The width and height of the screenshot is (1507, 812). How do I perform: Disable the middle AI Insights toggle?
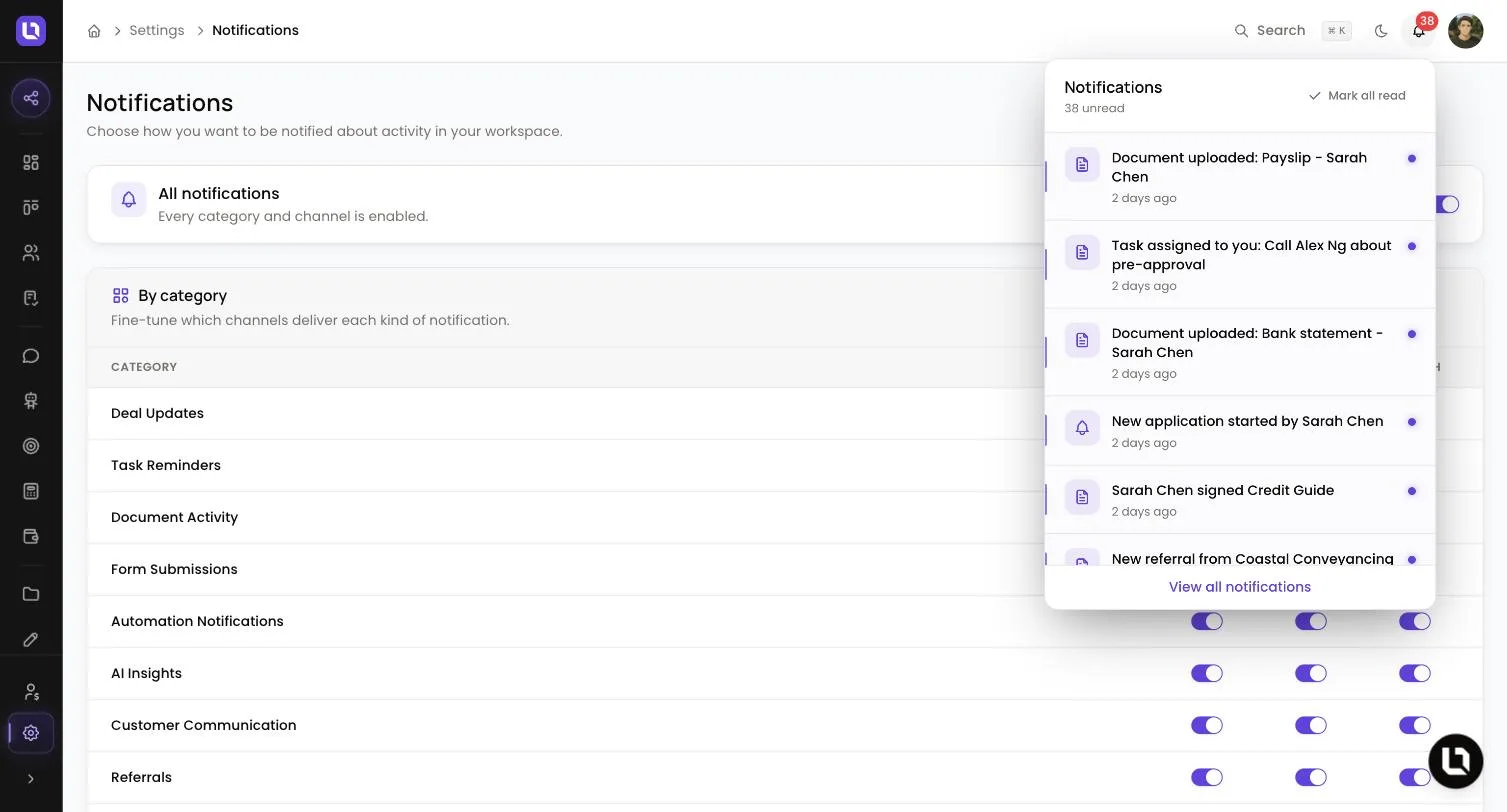pos(1311,673)
